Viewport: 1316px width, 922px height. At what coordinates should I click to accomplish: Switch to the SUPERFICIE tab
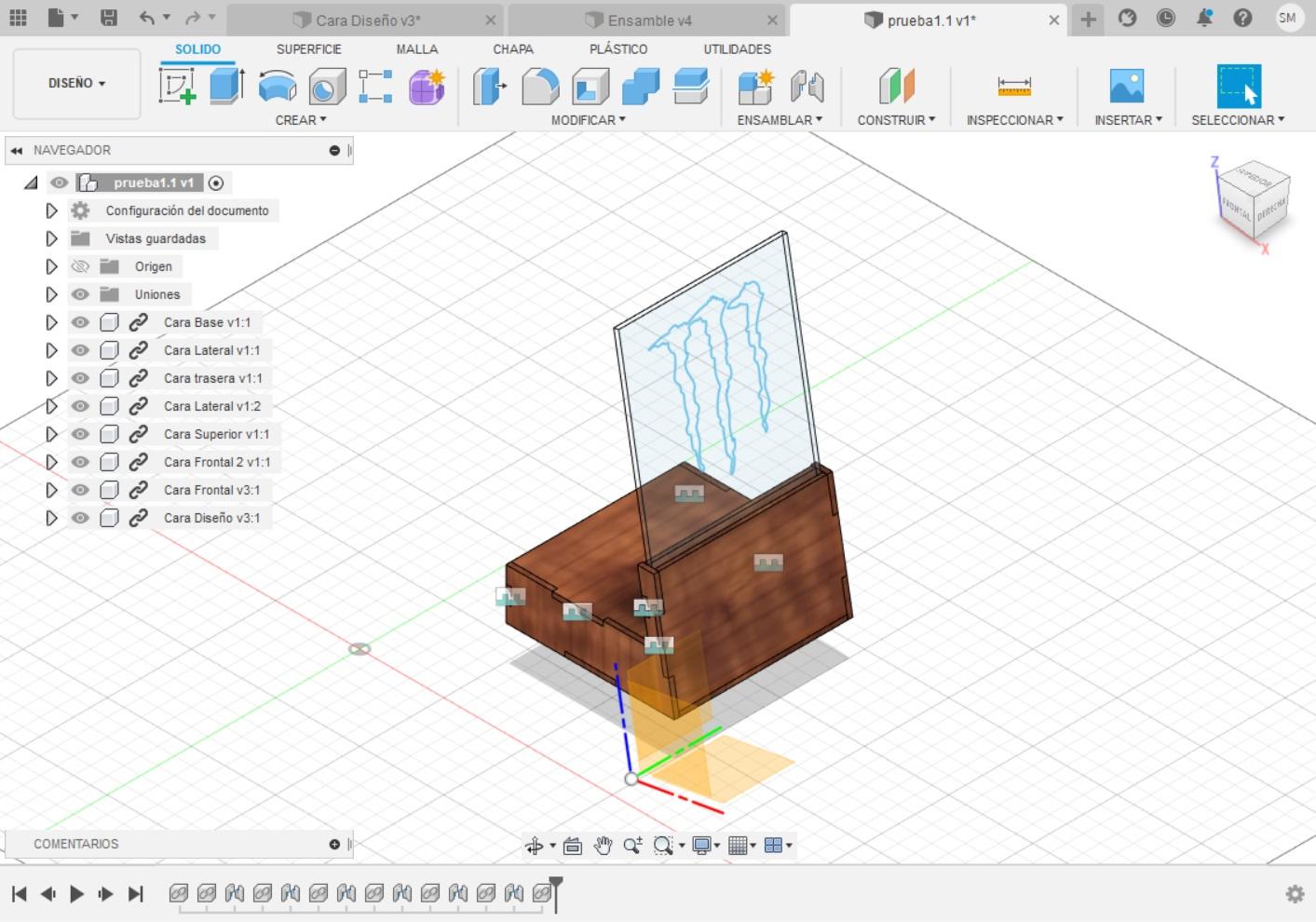[x=308, y=49]
